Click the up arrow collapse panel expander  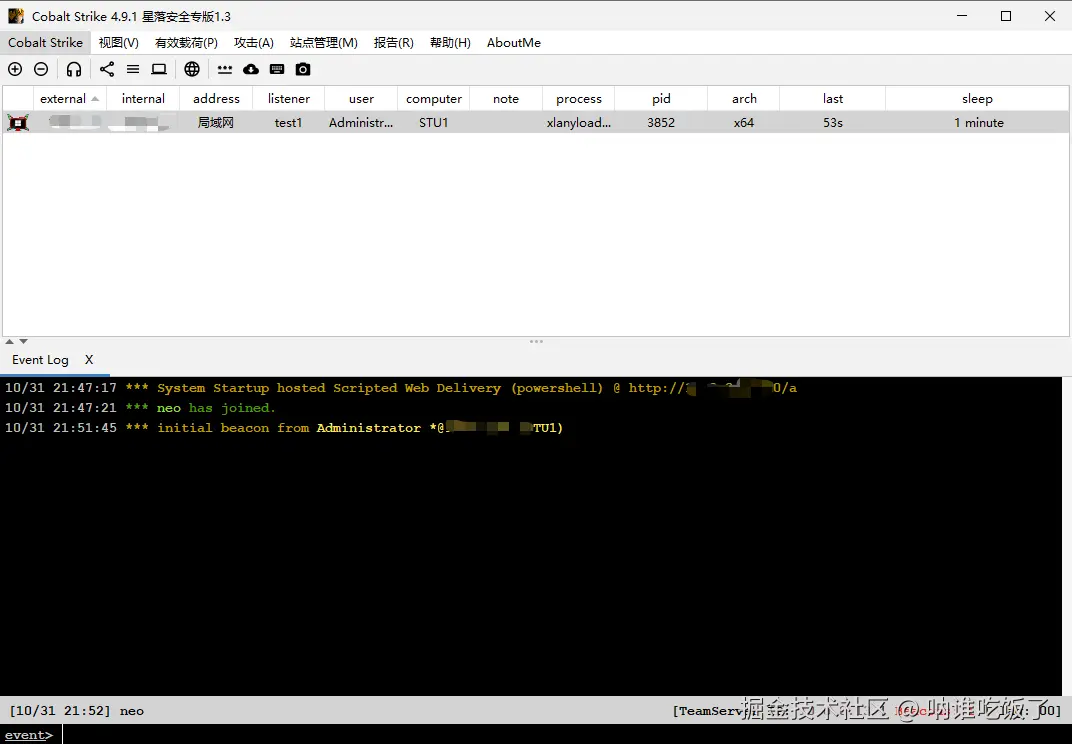[x=10, y=341]
